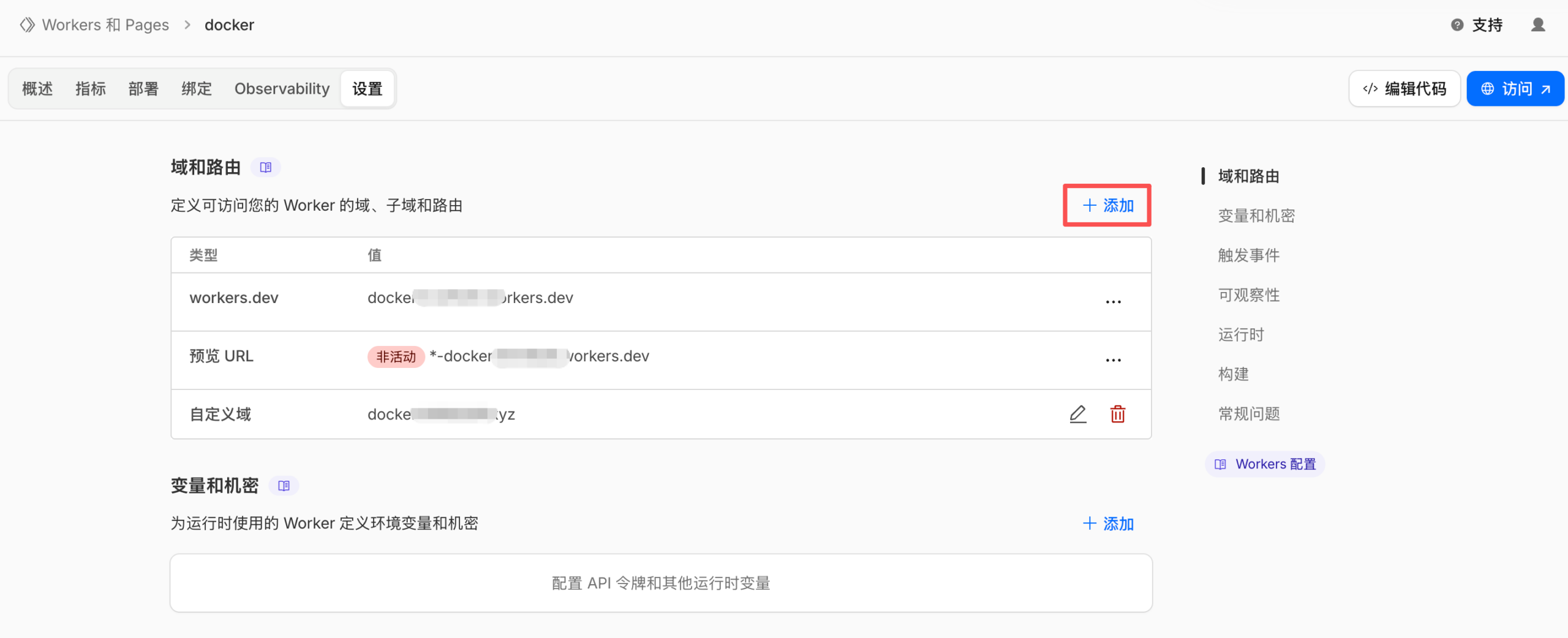Click the 访问 visit button
Image resolution: width=1568 pixels, height=638 pixels.
click(x=1515, y=88)
